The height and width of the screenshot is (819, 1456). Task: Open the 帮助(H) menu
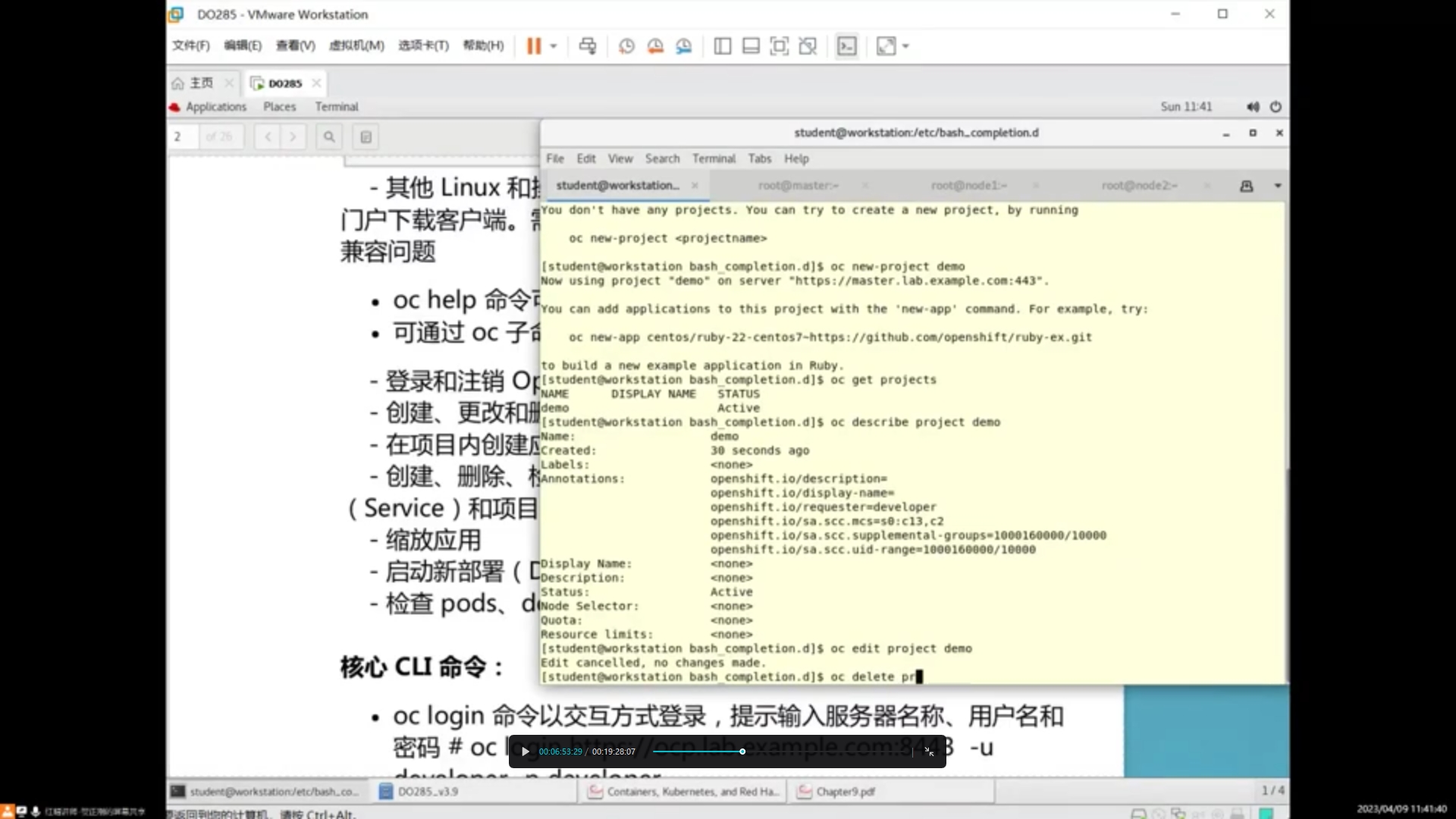[483, 45]
